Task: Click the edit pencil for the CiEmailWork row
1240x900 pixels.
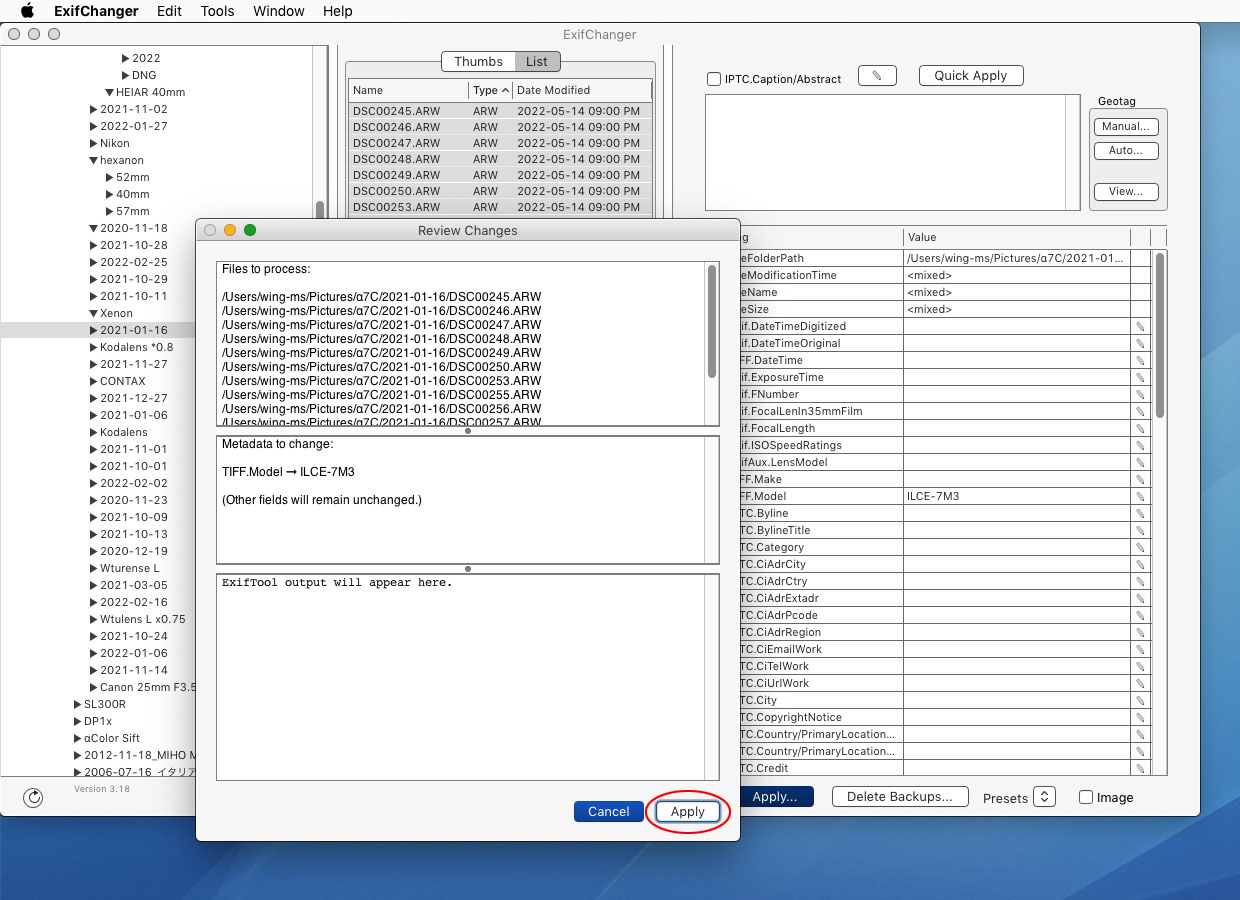Action: (1139, 649)
